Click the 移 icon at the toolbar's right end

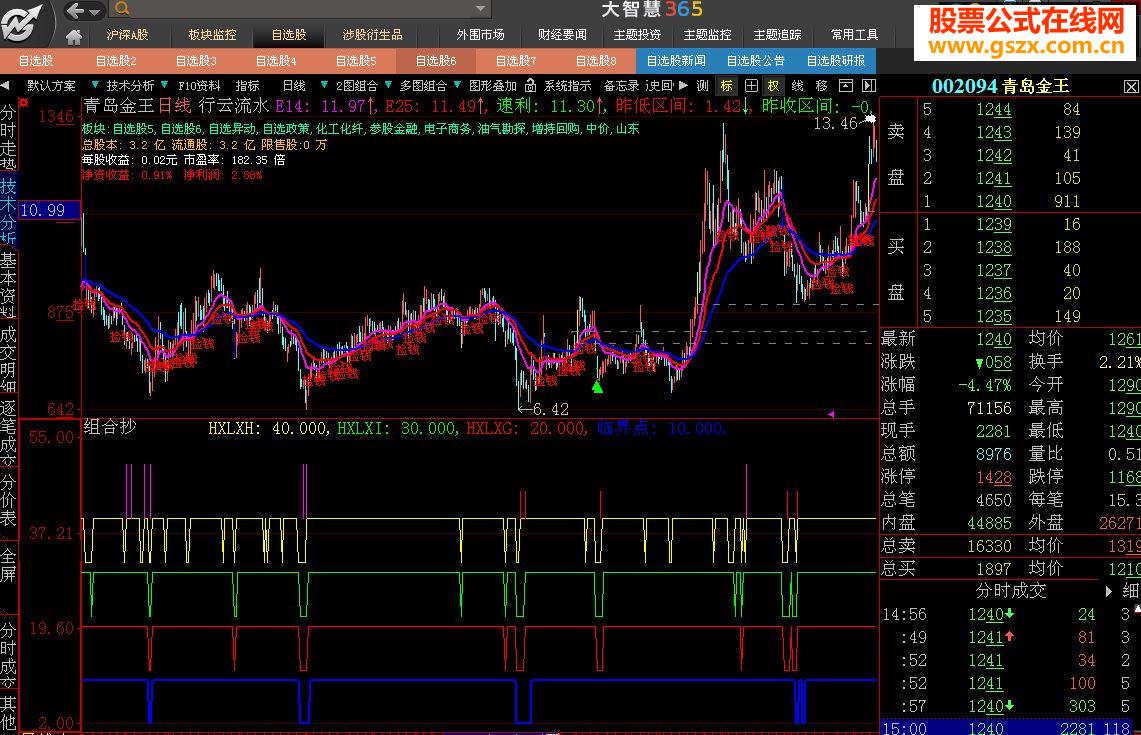pyautogui.click(x=822, y=85)
